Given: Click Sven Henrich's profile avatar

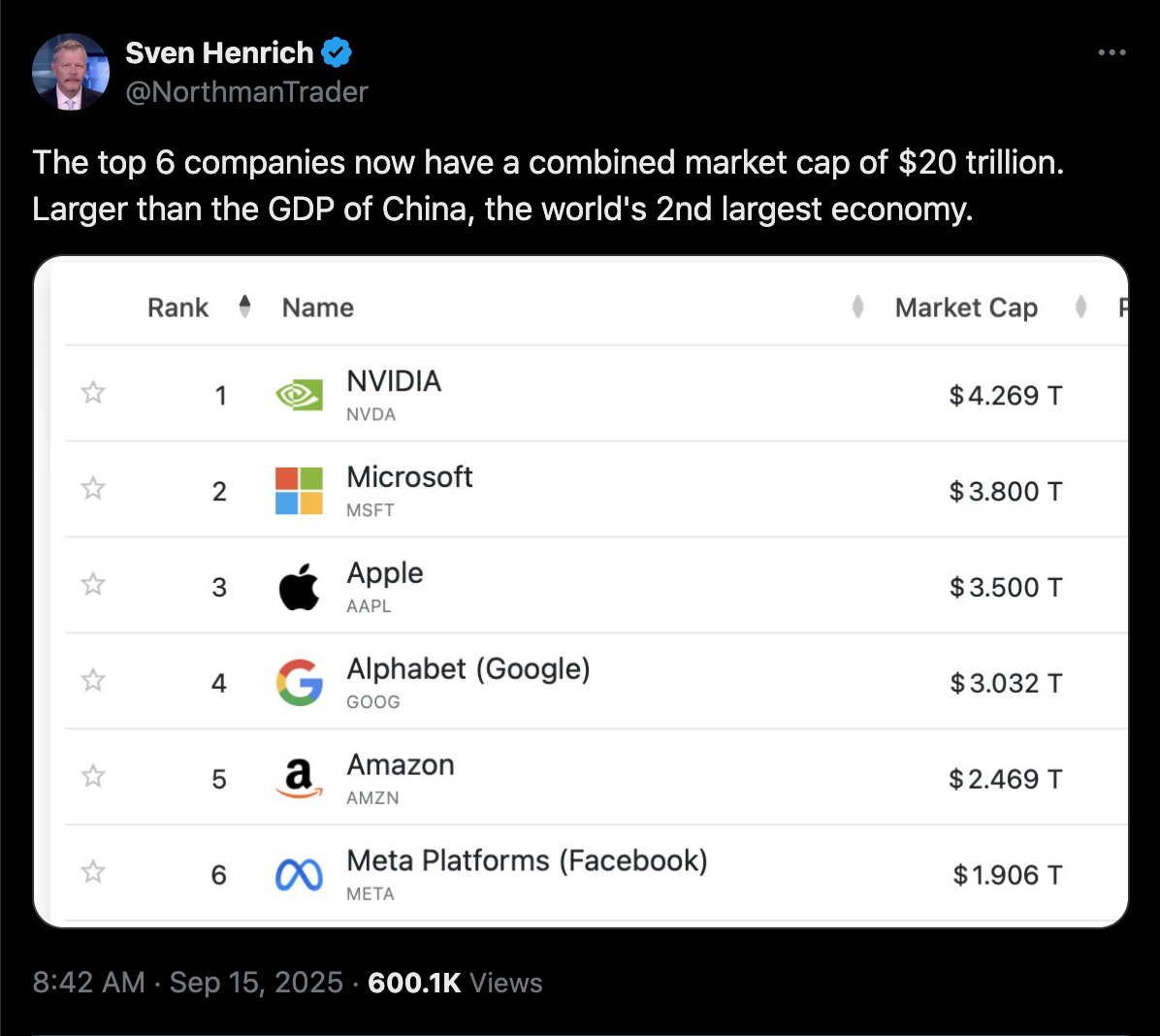Looking at the screenshot, I should pos(71,72).
